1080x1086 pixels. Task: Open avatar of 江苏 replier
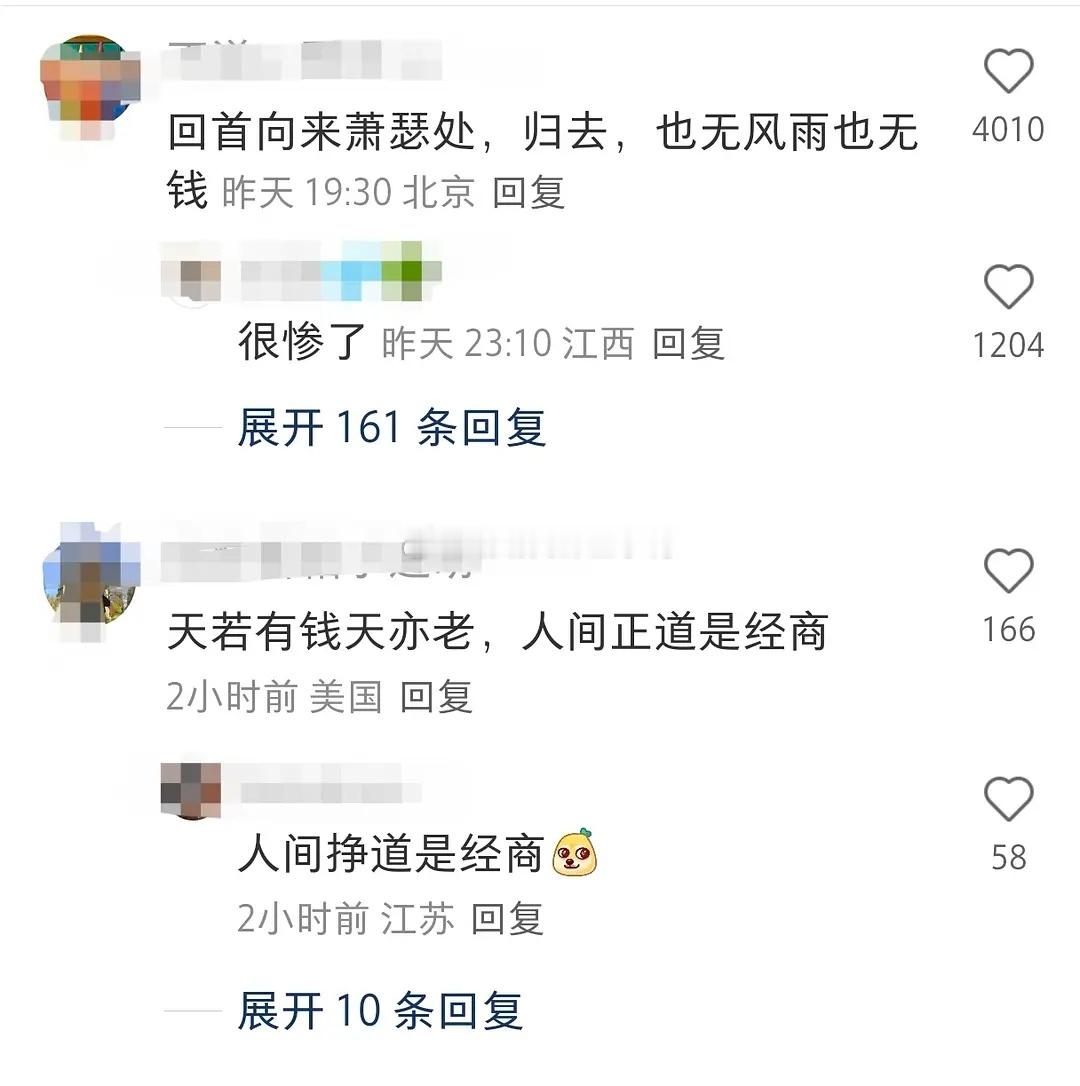point(191,790)
